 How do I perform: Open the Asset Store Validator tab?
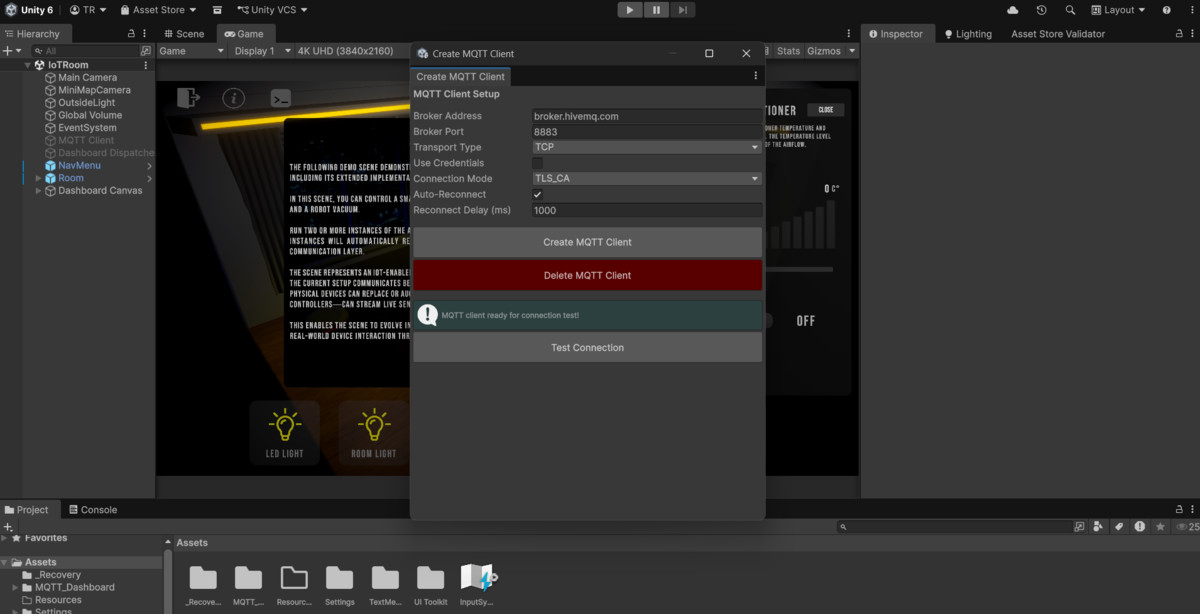[x=1058, y=34]
